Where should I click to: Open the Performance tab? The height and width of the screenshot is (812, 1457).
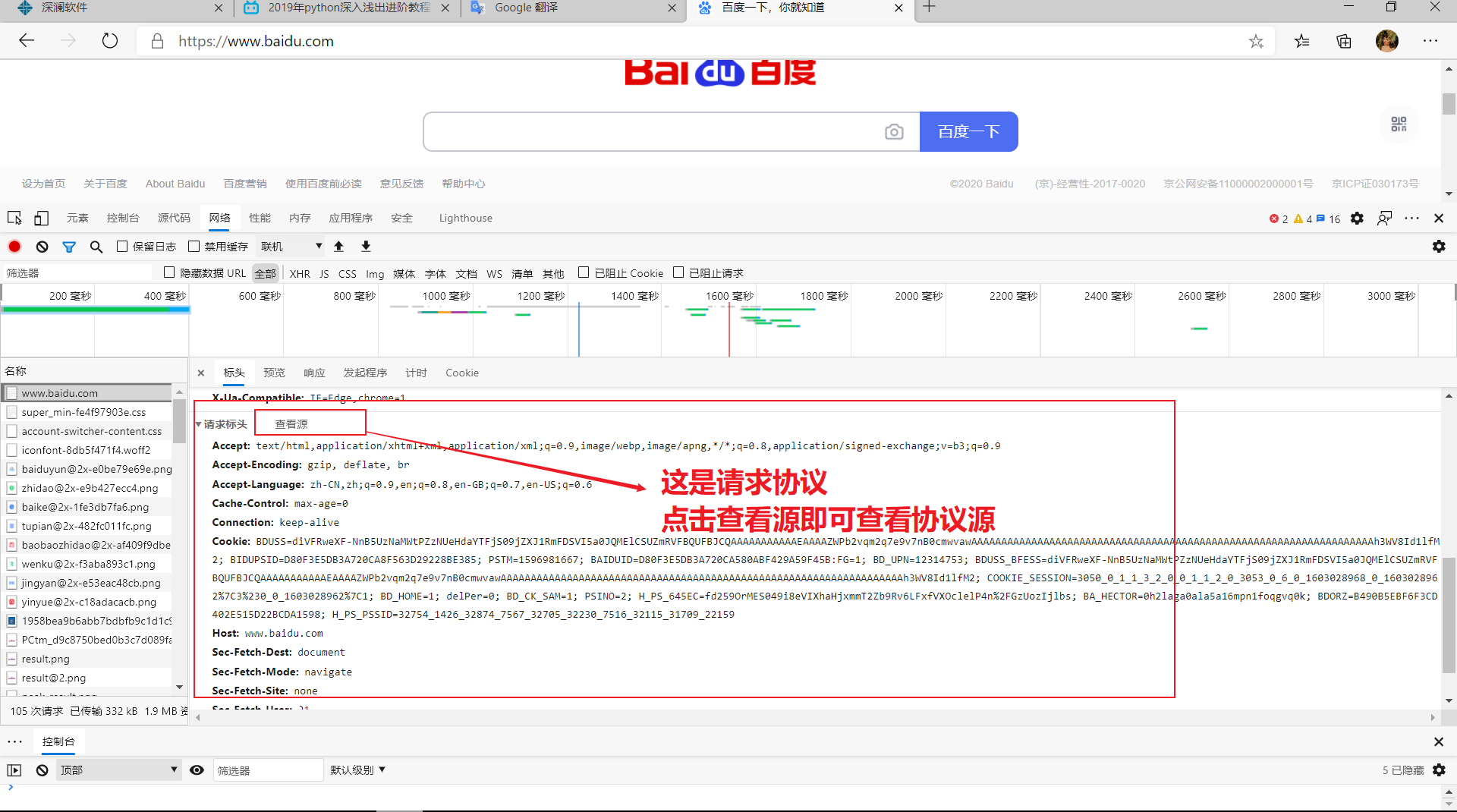coord(260,219)
